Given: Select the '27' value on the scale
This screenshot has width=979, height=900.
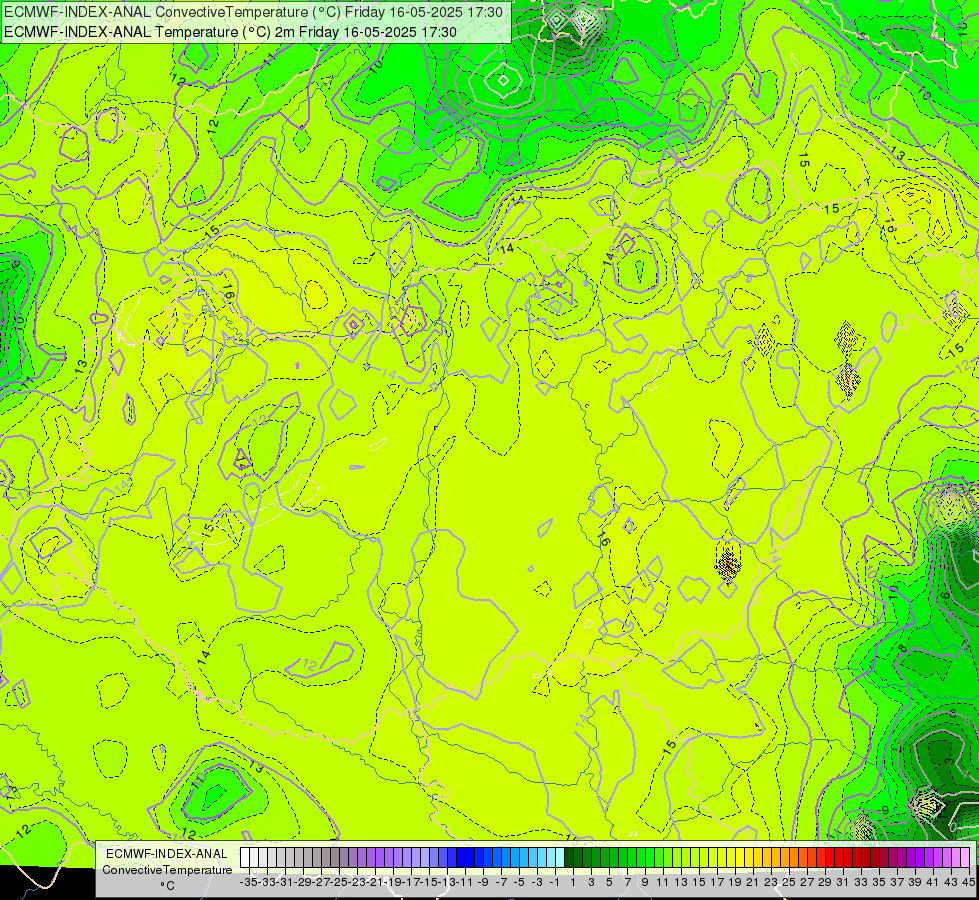Looking at the screenshot, I should pos(807,882).
